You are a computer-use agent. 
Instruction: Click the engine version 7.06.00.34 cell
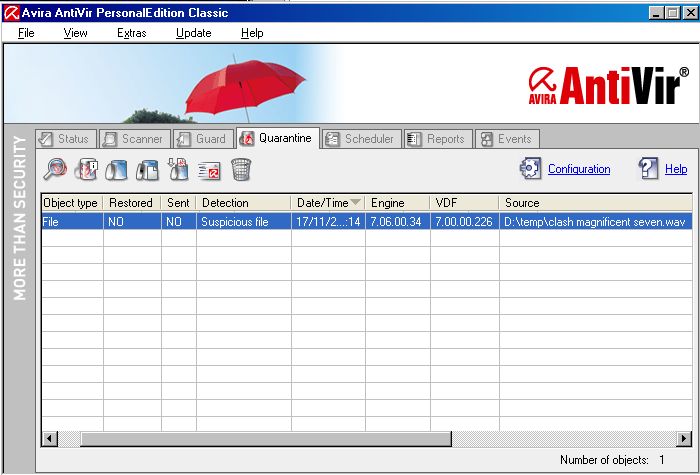click(x=397, y=222)
